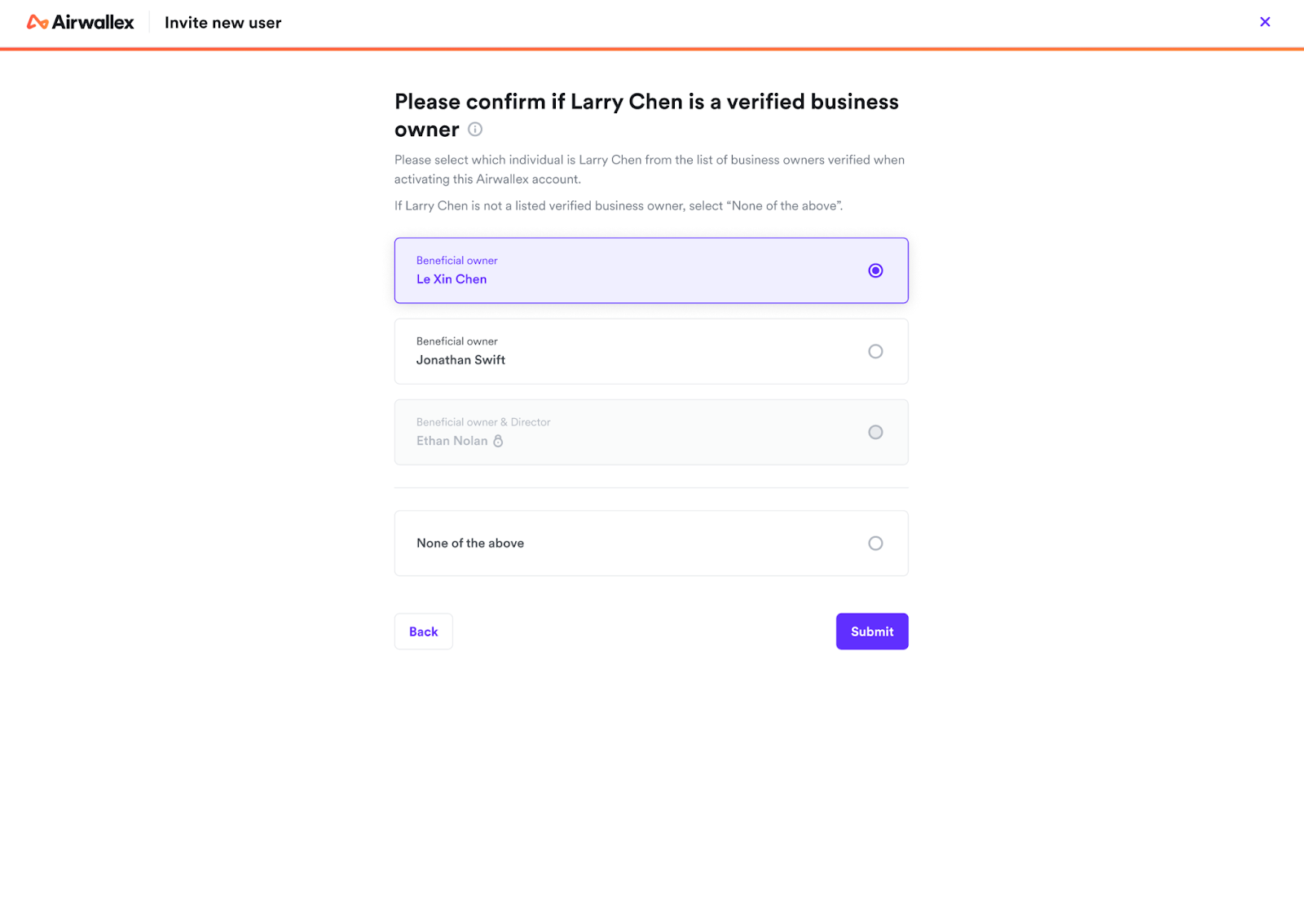
Task: Select the disabled Ethan Nolan radio button
Action: click(x=875, y=432)
